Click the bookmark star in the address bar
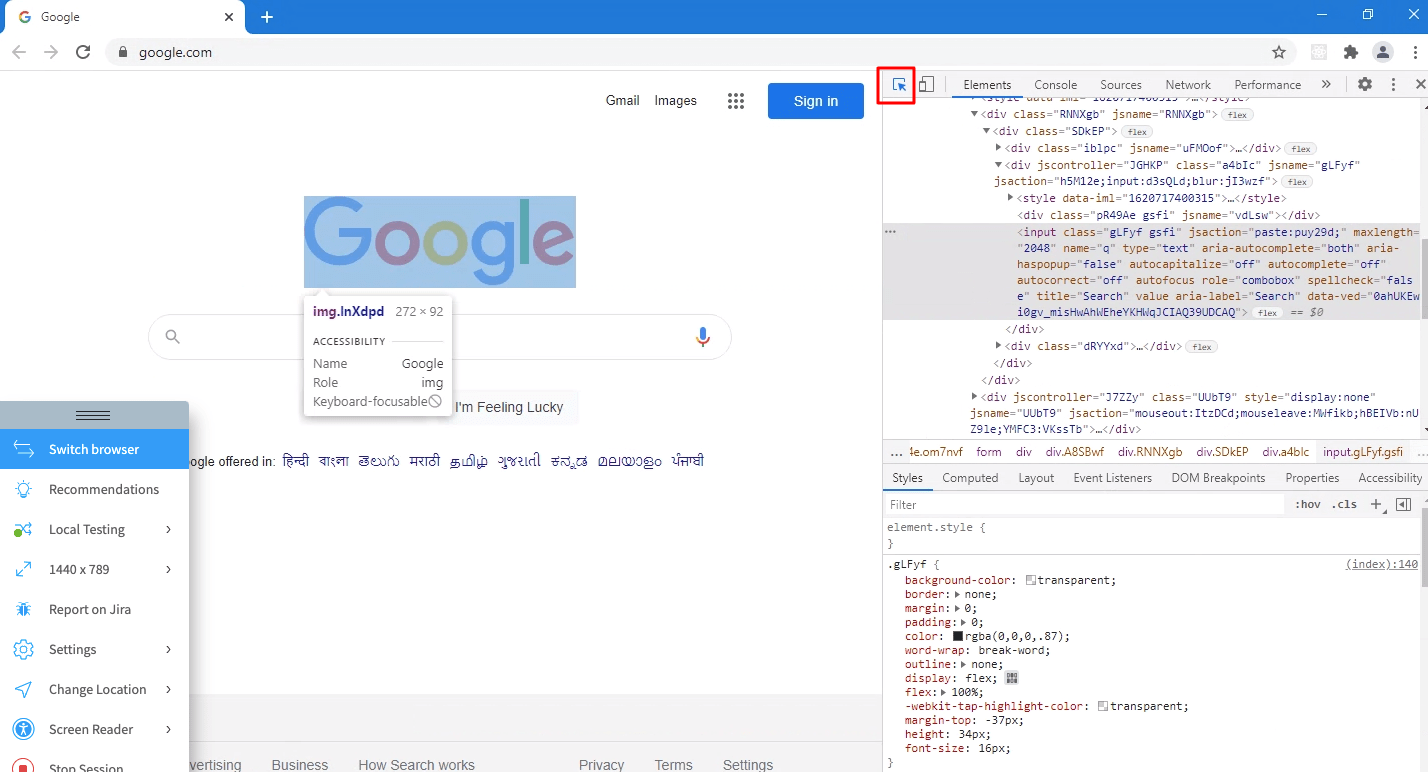This screenshot has width=1428, height=772. 1279,50
